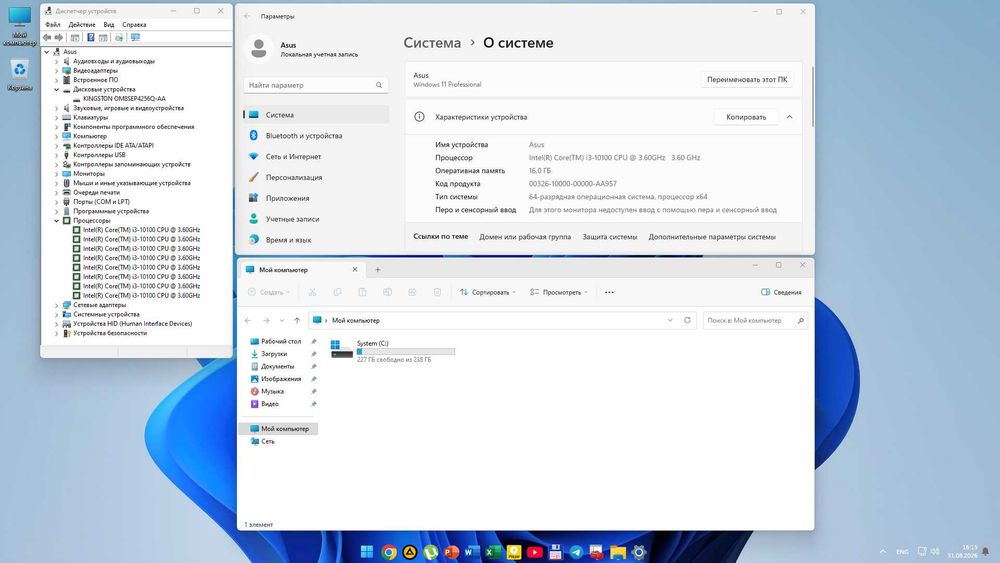Collapse the Процессоры tree node

pos(56,221)
